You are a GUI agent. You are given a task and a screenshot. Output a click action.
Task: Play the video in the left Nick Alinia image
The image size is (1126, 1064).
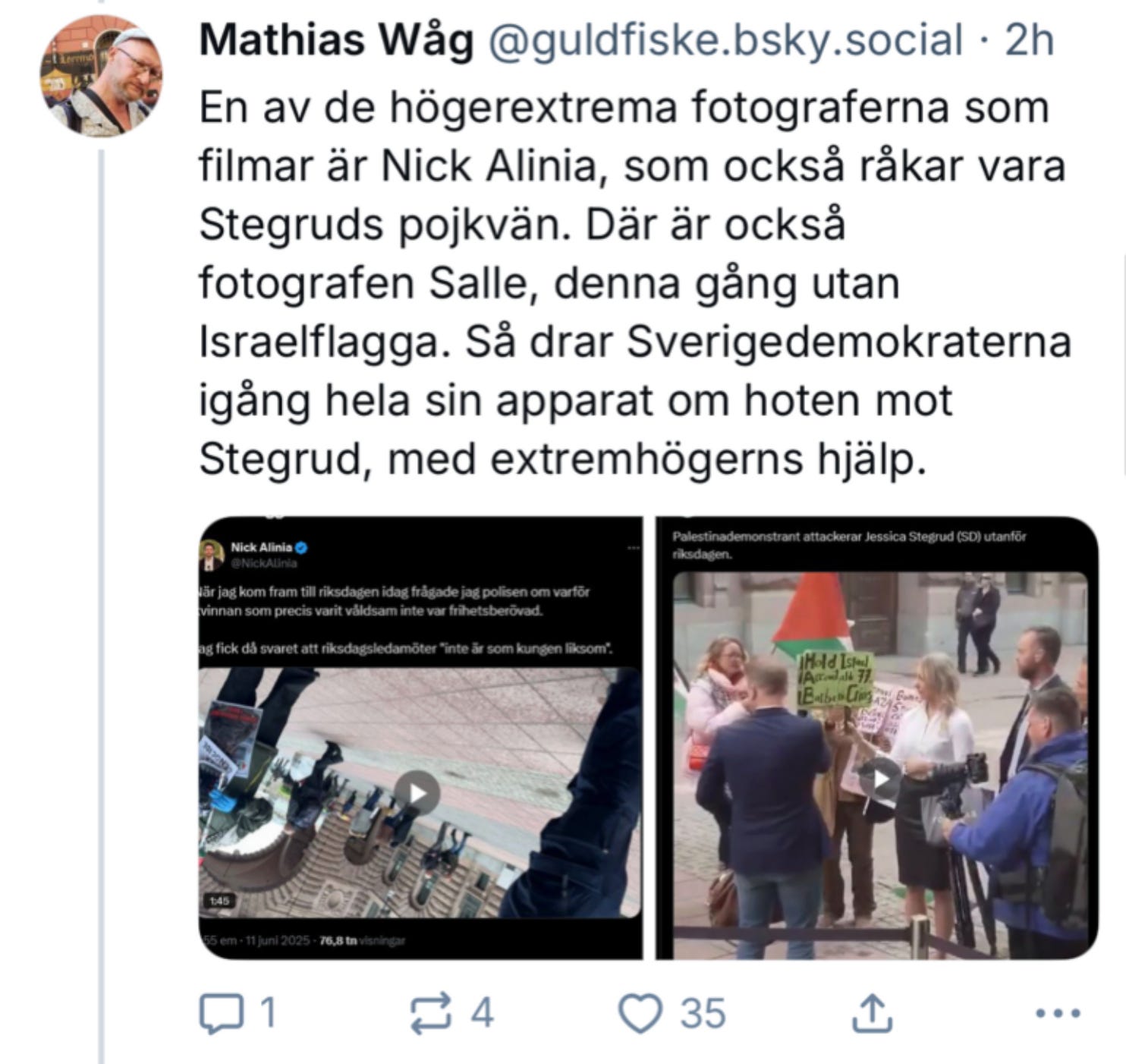tap(417, 793)
